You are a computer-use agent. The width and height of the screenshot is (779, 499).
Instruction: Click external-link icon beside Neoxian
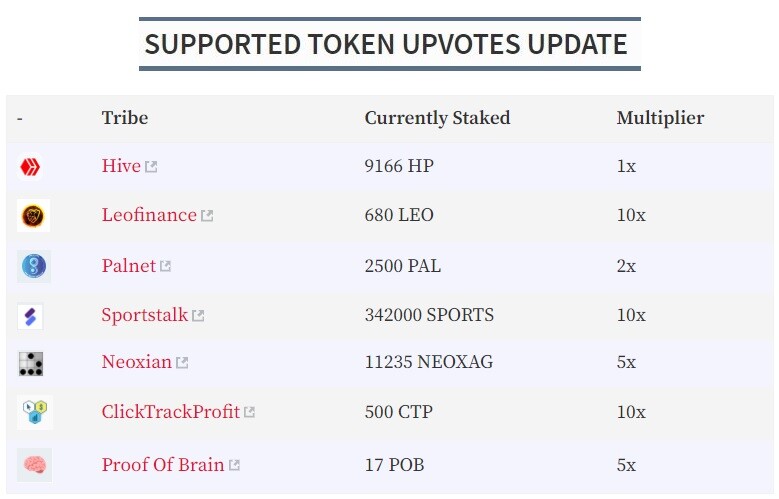tap(182, 363)
